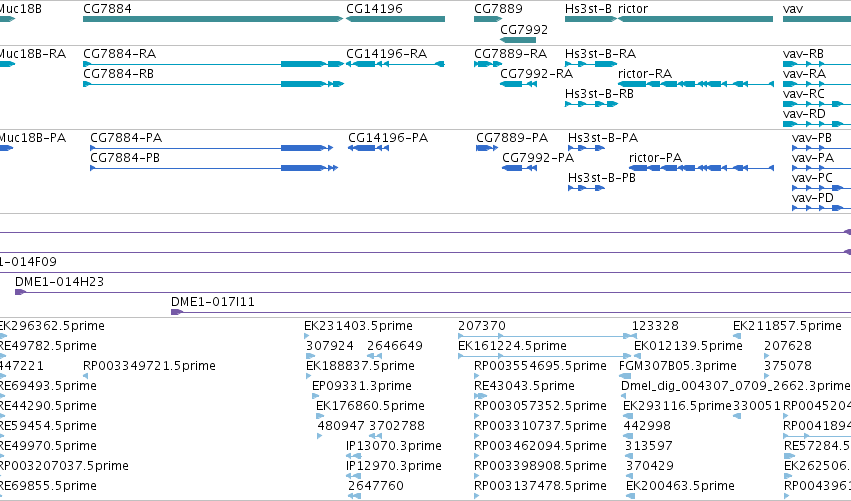Screen dimensions: 851x501
Task: Click the EK231403.5prime EST label
Action: [358, 326]
